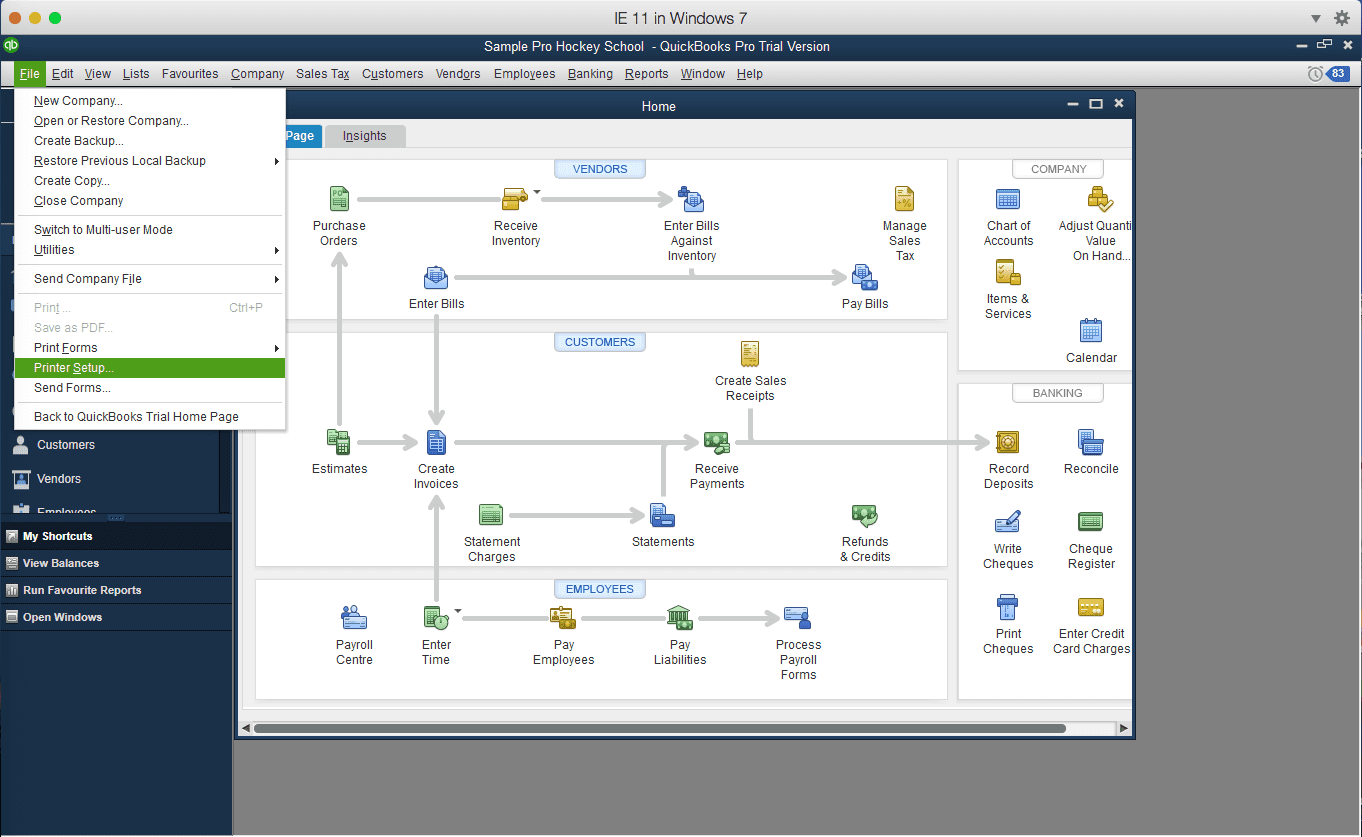The width and height of the screenshot is (1362, 837).
Task: Open the Enter Credit Card Charges icon
Action: [x=1091, y=606]
